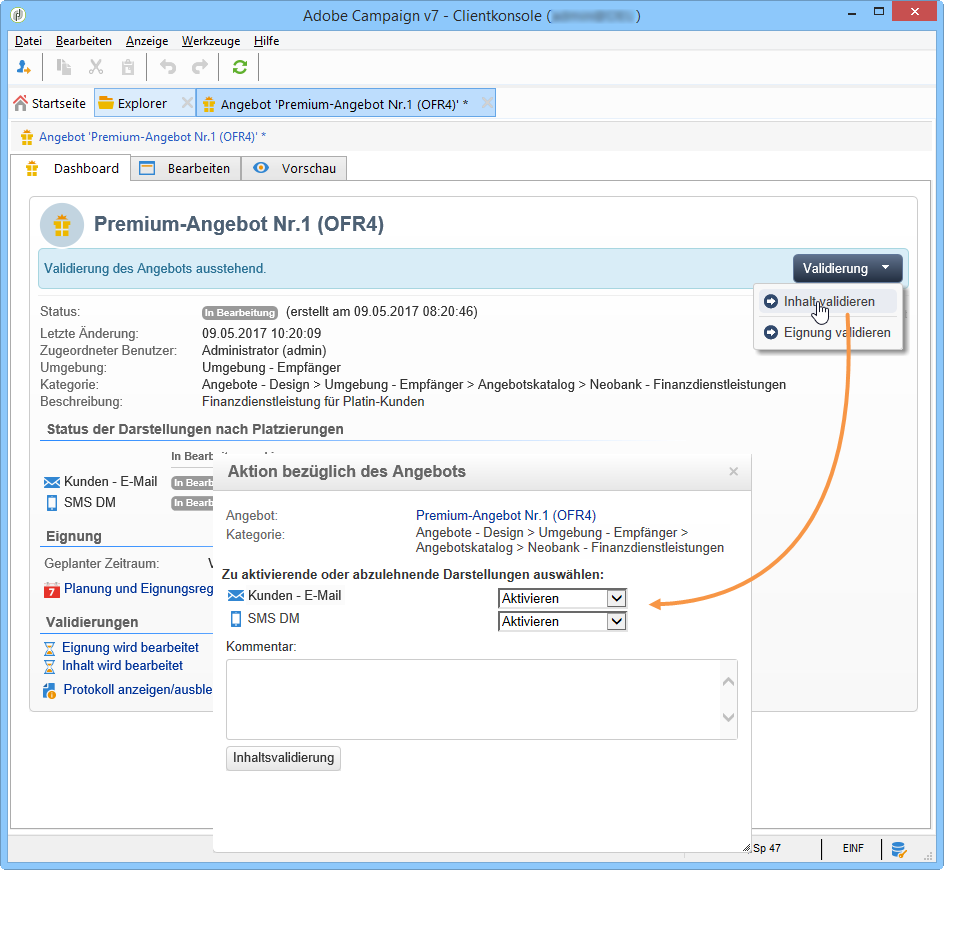
Task: Click the green refresh icon
Action: tap(240, 67)
